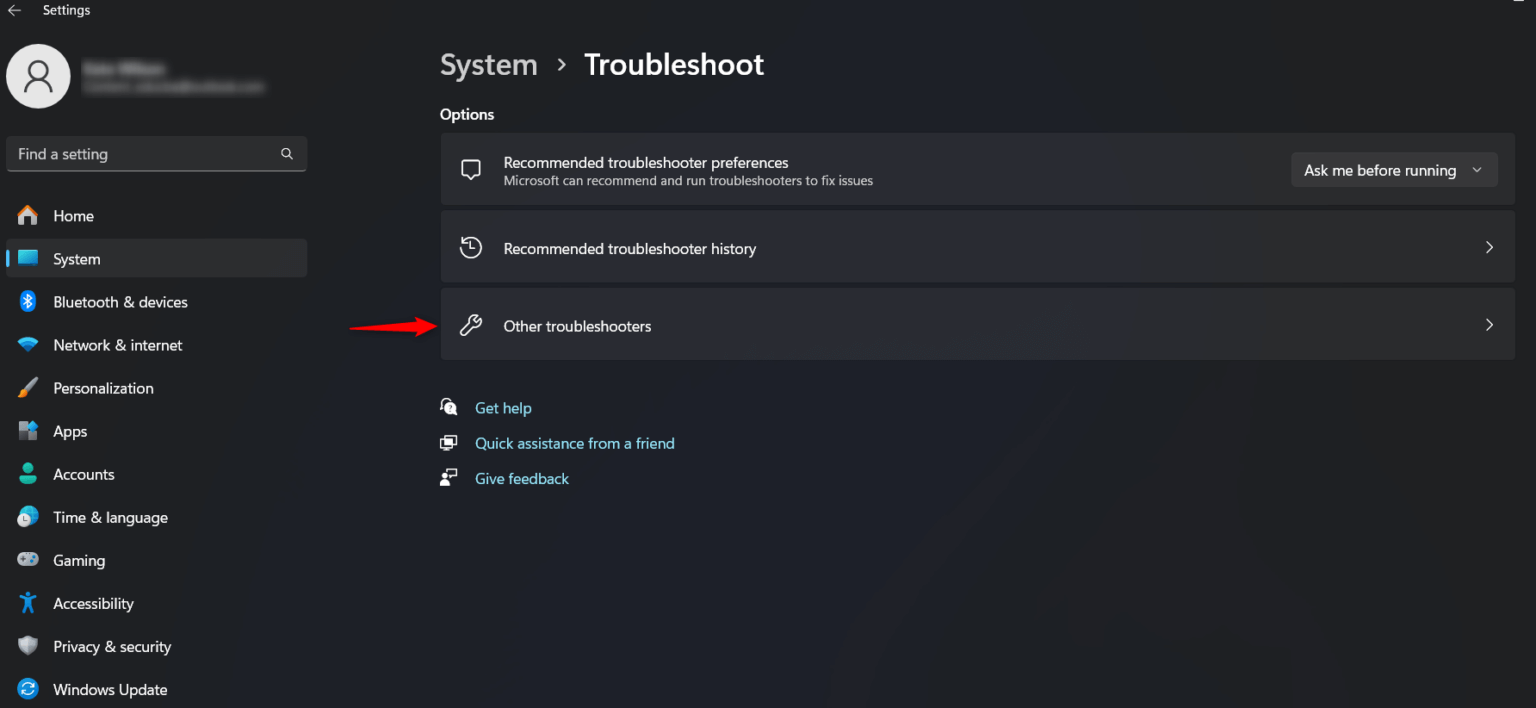Open the Accounts settings icon
Screen dimensions: 1536x708
coord(28,474)
